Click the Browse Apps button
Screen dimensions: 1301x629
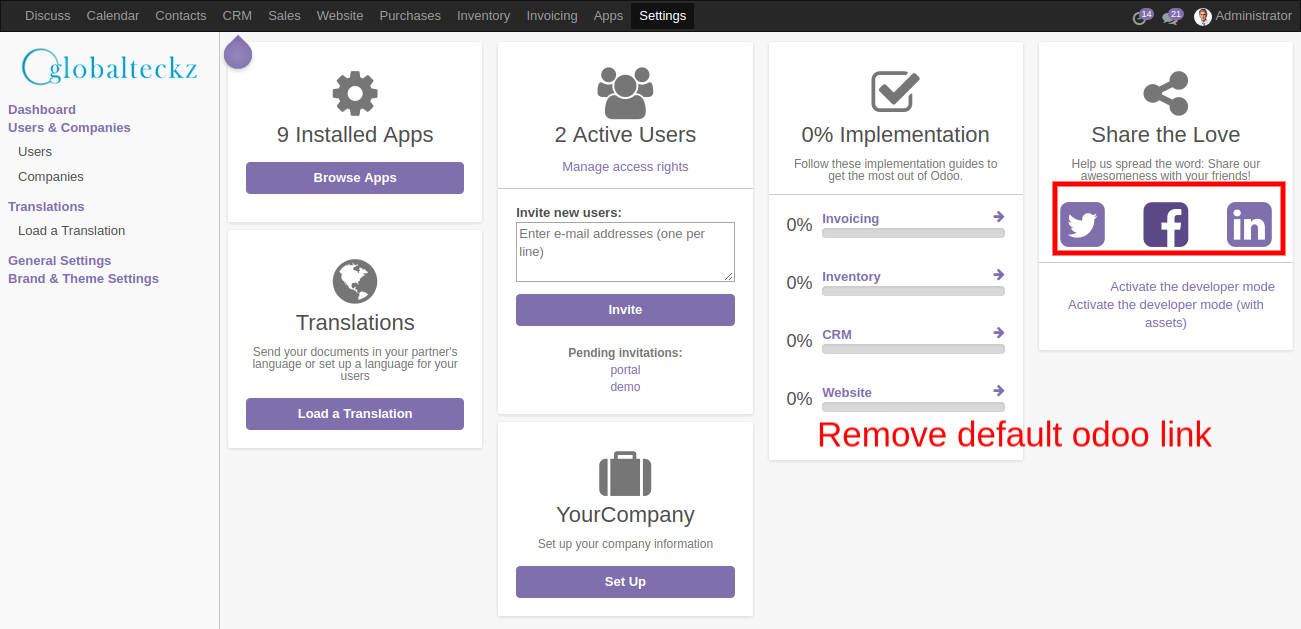click(x=355, y=178)
